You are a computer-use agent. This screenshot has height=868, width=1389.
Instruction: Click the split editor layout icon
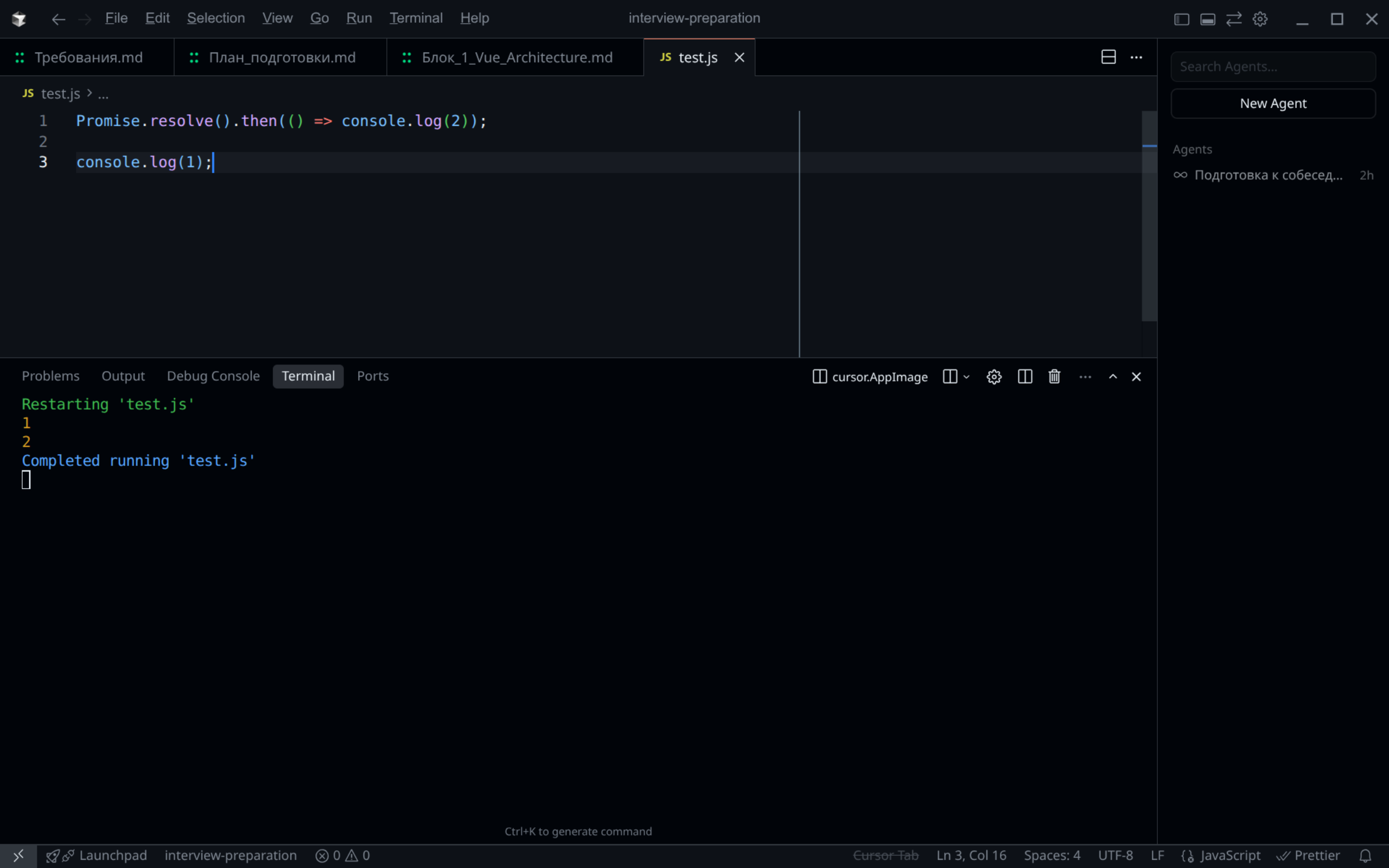click(x=1108, y=57)
